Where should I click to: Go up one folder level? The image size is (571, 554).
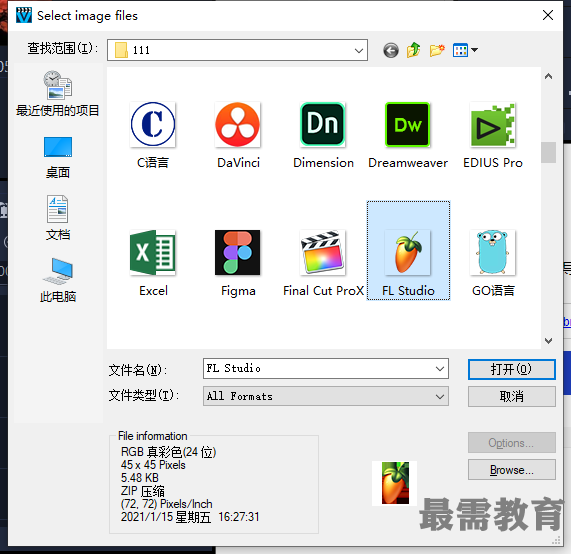414,50
